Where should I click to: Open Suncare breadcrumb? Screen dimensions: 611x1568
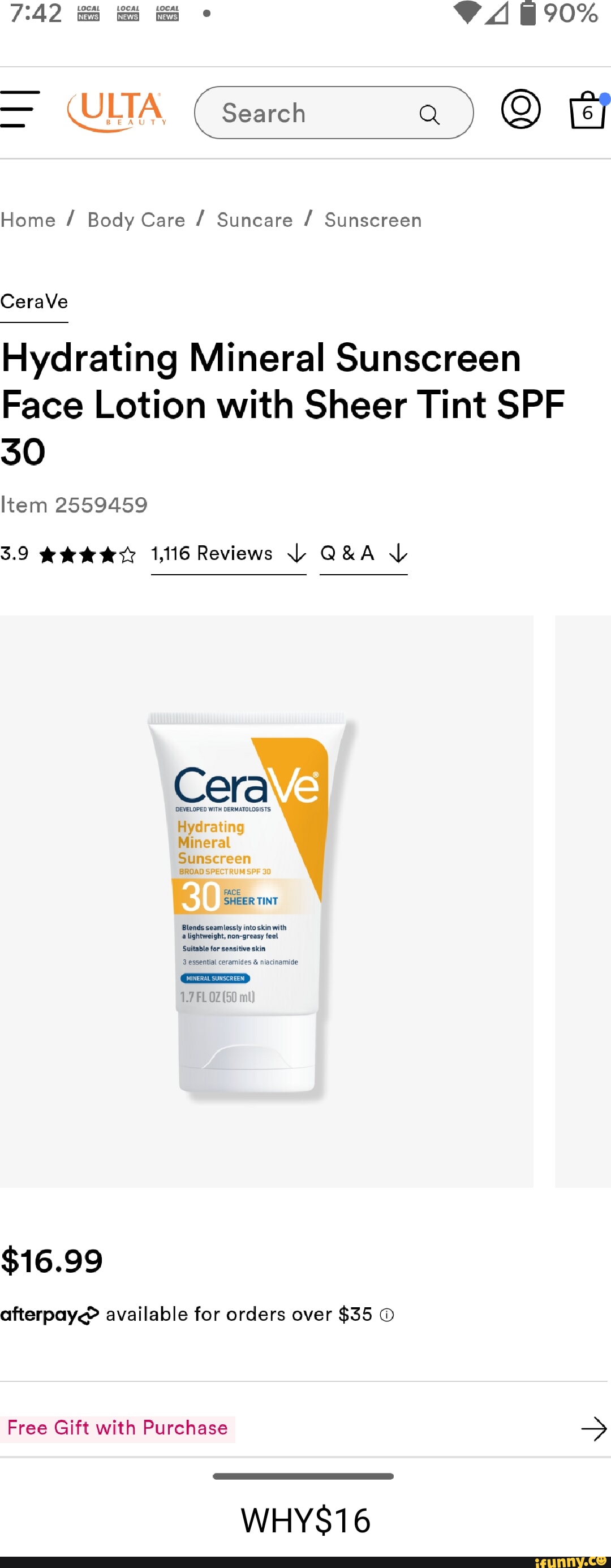click(x=255, y=219)
